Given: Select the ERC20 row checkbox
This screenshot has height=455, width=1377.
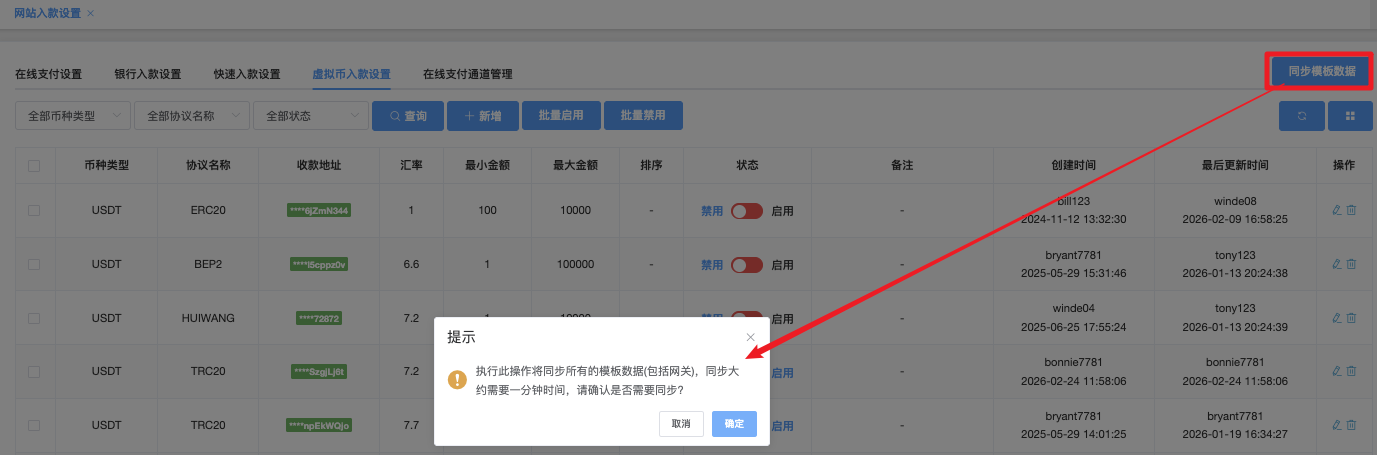Looking at the screenshot, I should coord(34,211).
